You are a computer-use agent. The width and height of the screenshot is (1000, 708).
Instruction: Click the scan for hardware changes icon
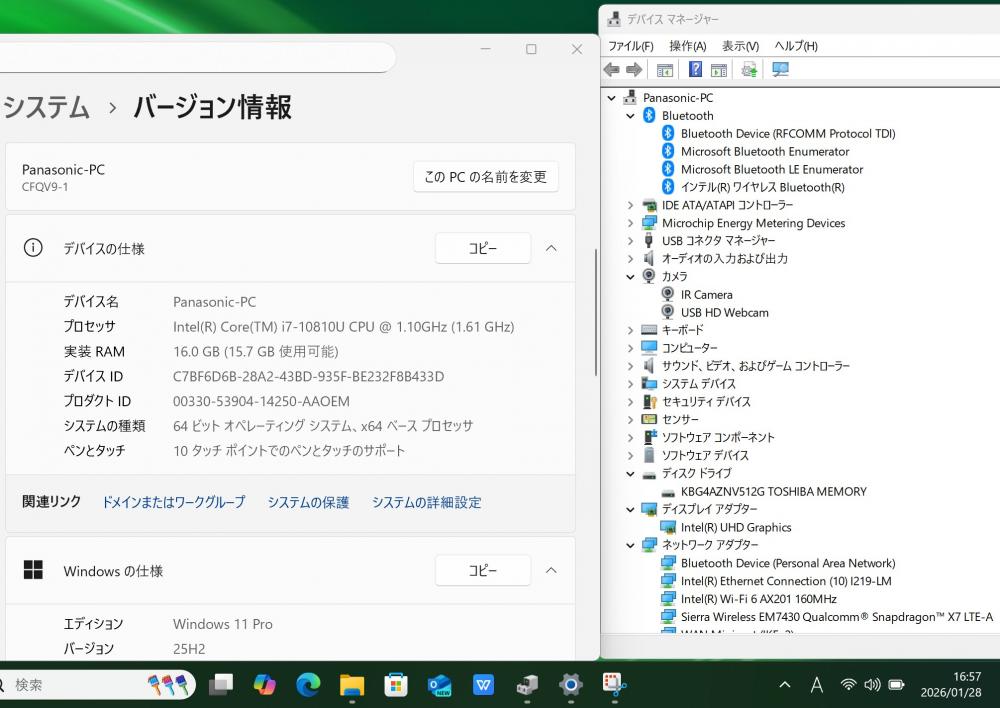[x=781, y=69]
